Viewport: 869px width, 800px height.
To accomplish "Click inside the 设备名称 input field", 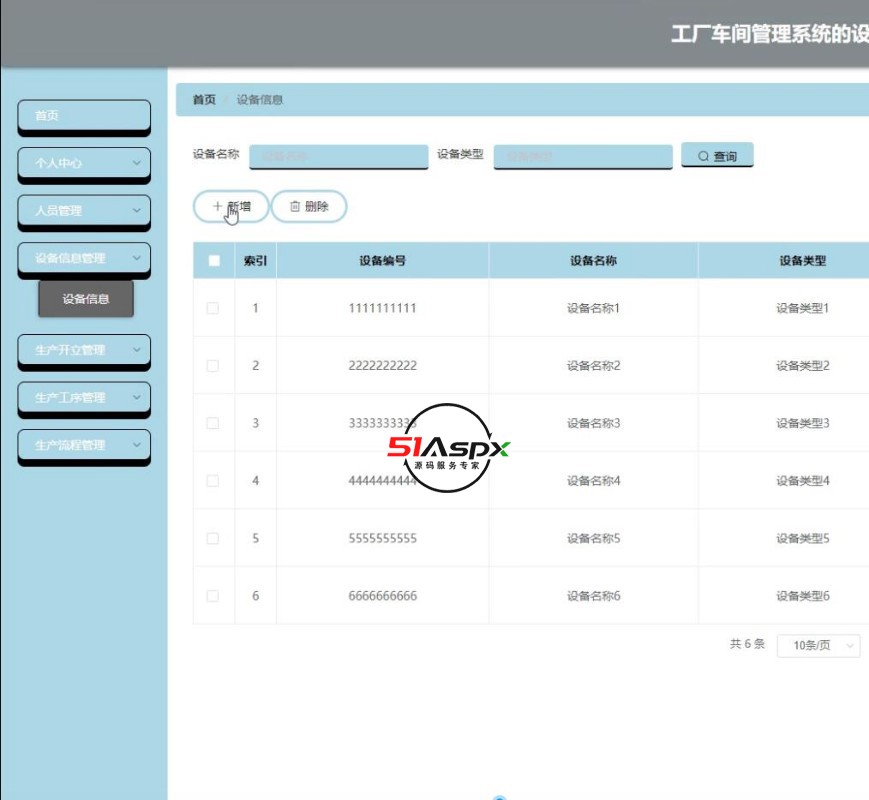I will (340, 154).
